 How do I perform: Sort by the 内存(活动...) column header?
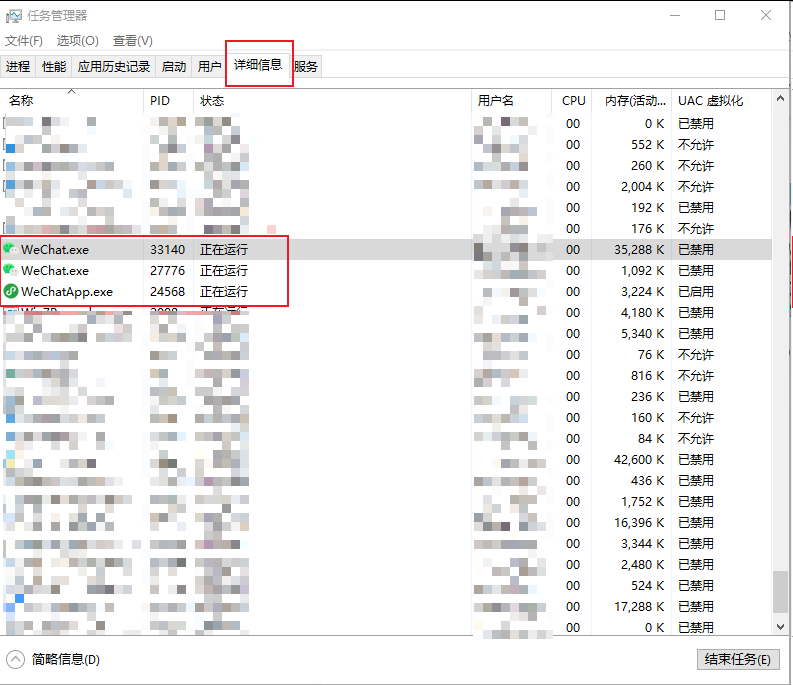tap(632, 101)
